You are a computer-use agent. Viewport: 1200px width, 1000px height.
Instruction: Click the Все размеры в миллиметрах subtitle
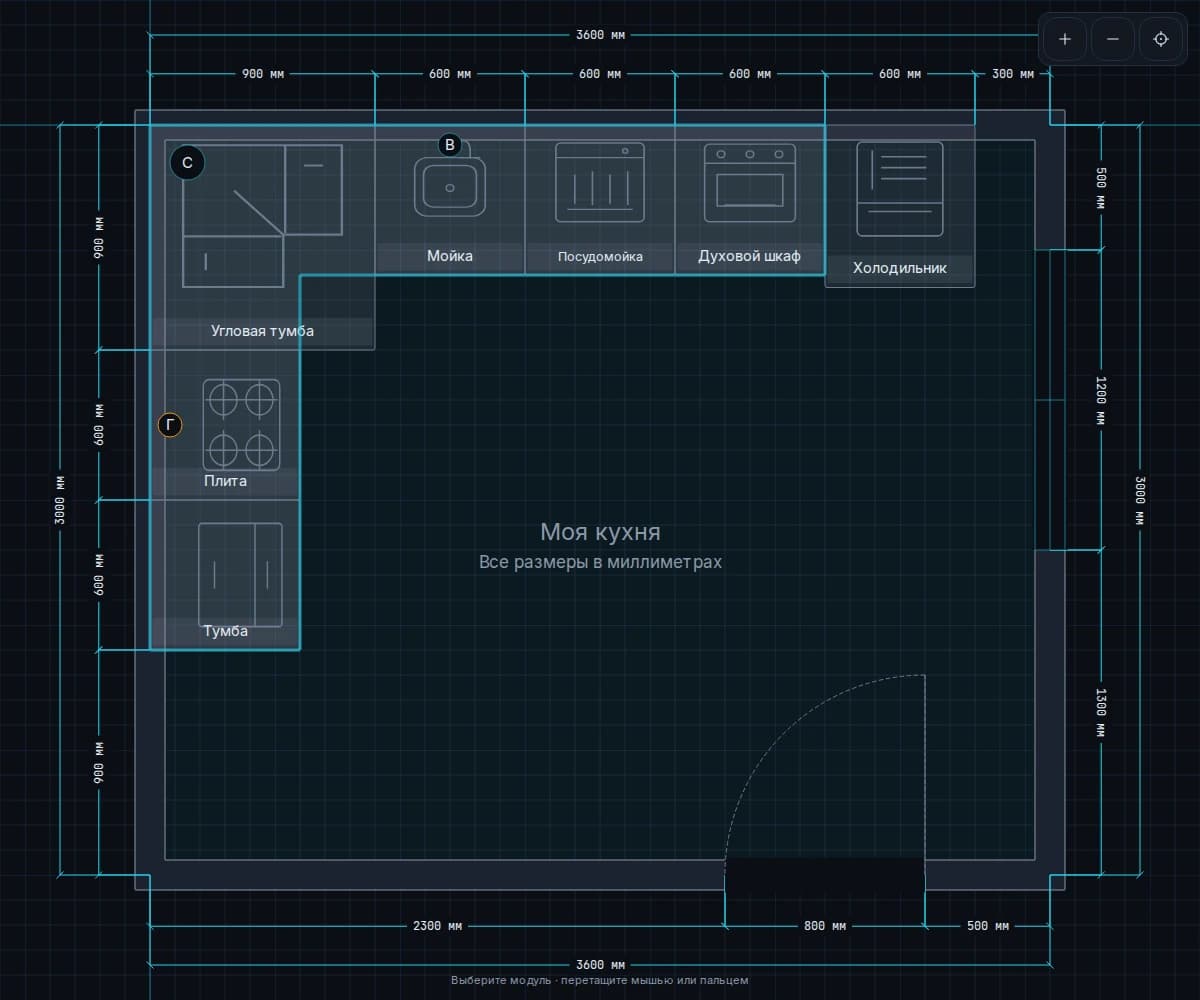pyautogui.click(x=600, y=562)
